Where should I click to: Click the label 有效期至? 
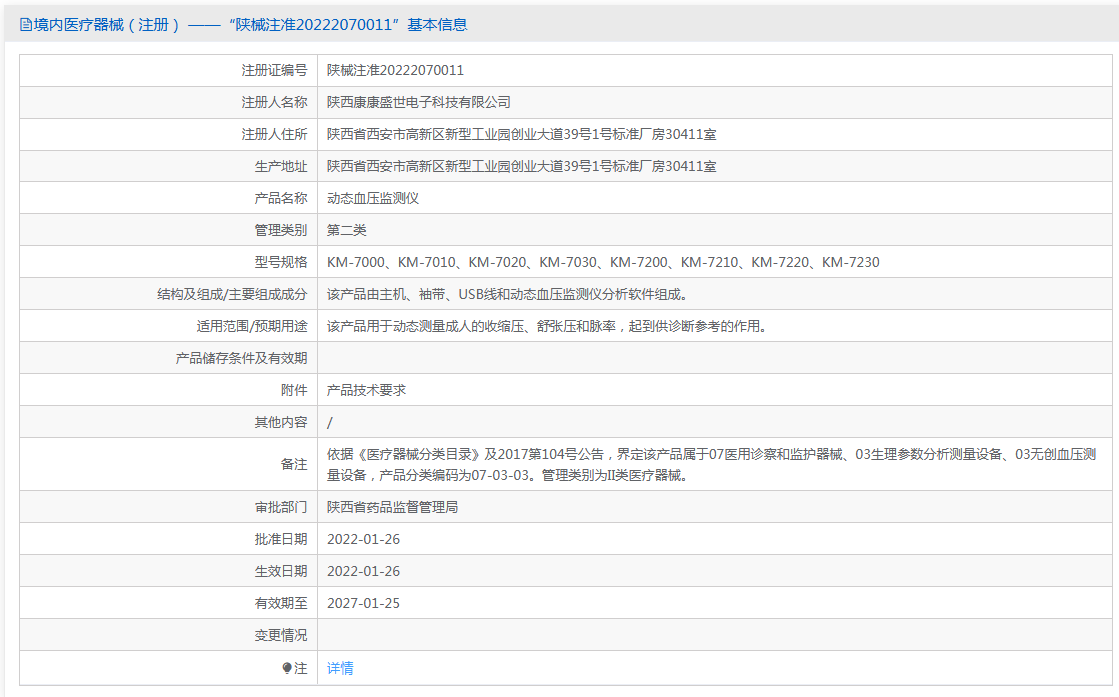pyautogui.click(x=280, y=604)
